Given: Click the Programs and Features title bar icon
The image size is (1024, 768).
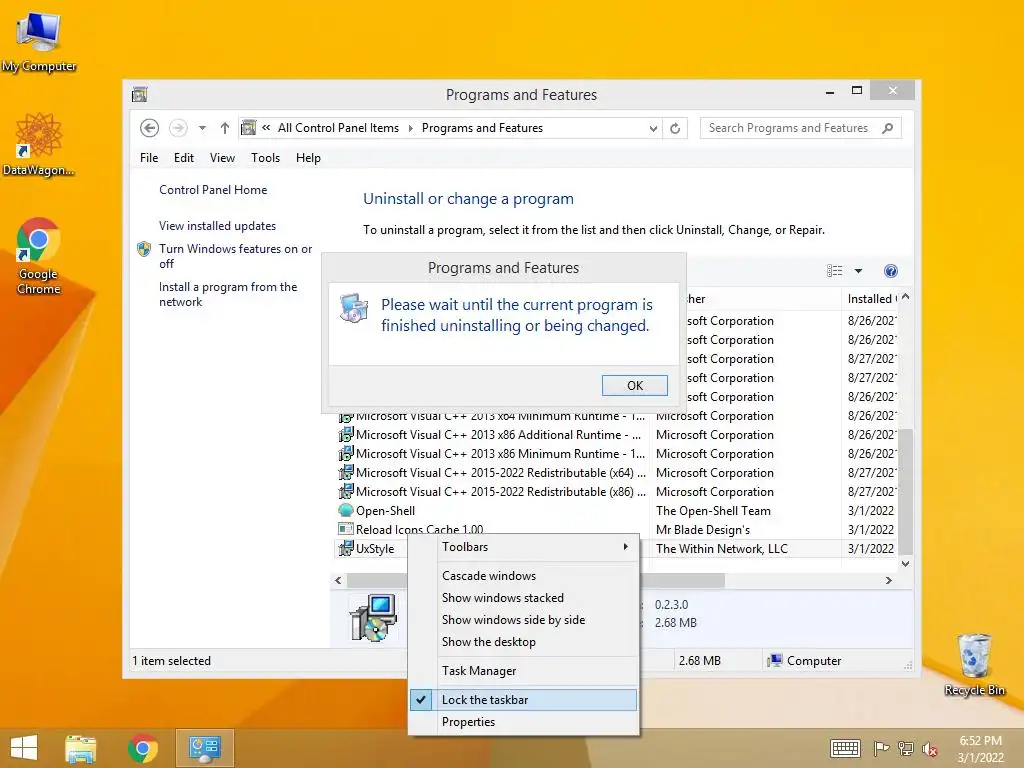Looking at the screenshot, I should tap(139, 95).
